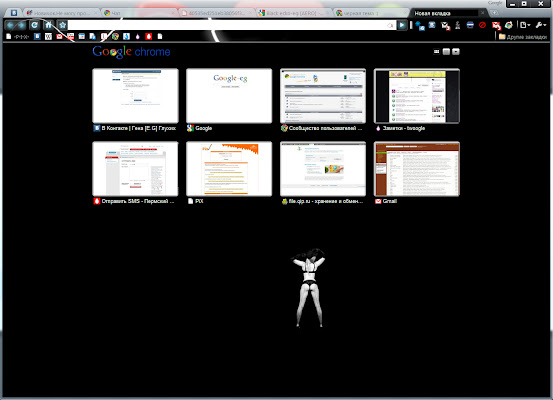
Task: Open the blue square extension next to it
Action: point(432,25)
